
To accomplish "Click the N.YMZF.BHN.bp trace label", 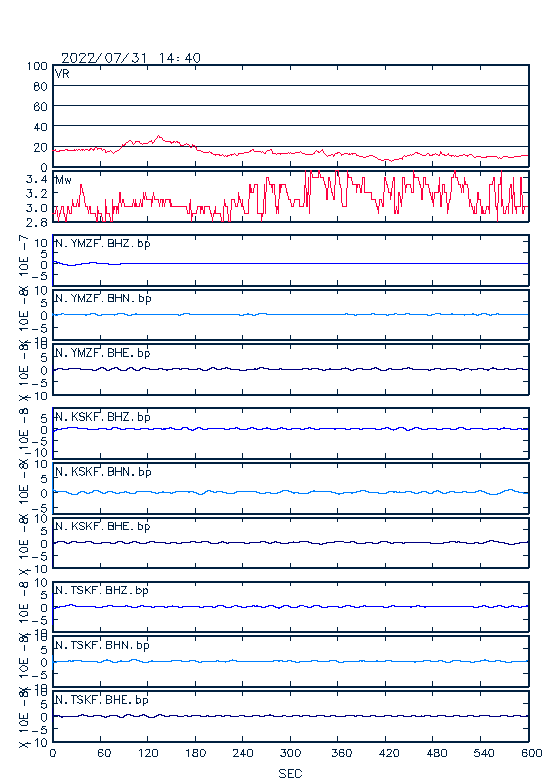I will point(103,298).
